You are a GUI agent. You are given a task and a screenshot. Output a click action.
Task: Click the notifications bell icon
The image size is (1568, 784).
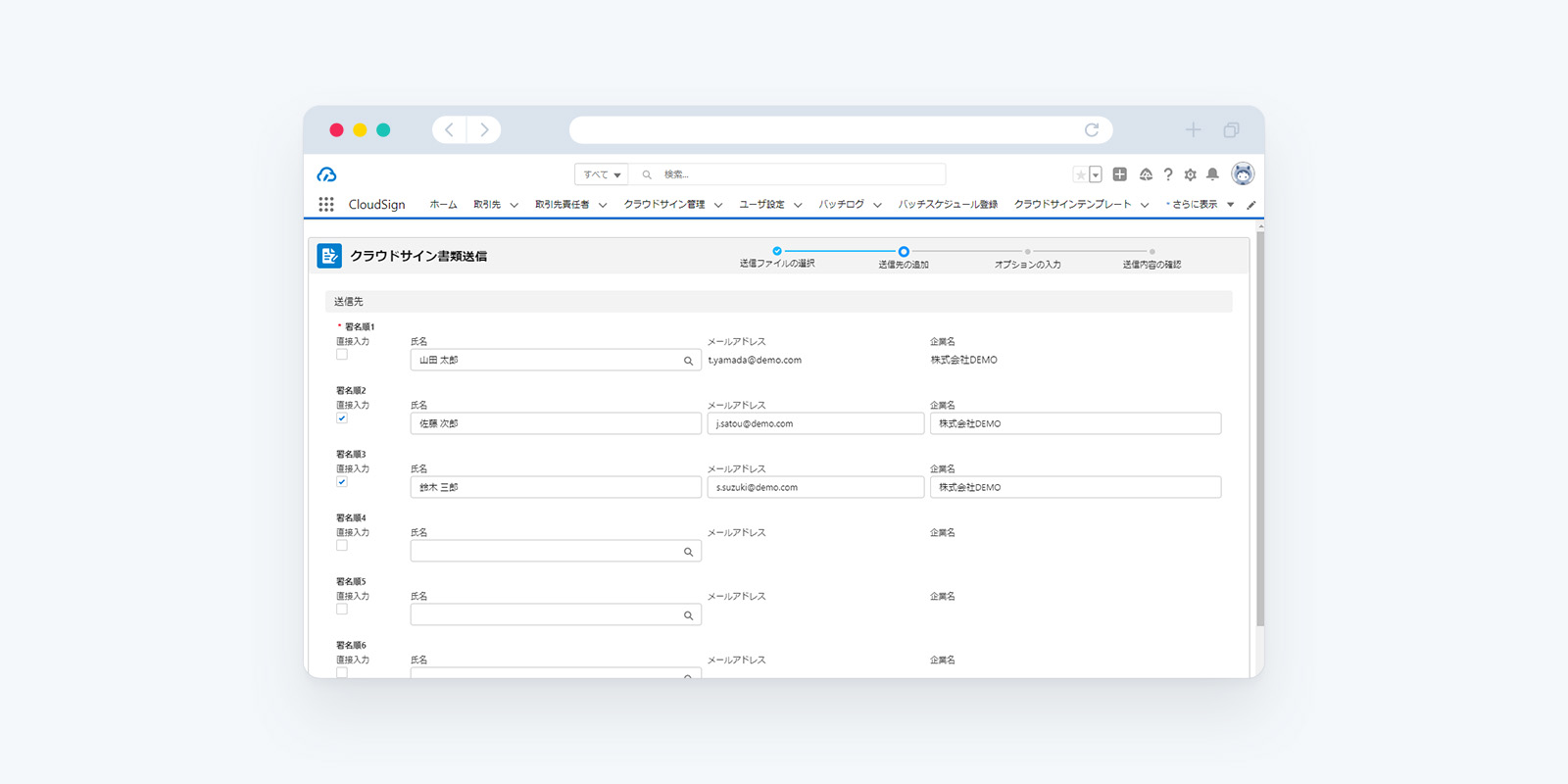pyautogui.click(x=1212, y=174)
